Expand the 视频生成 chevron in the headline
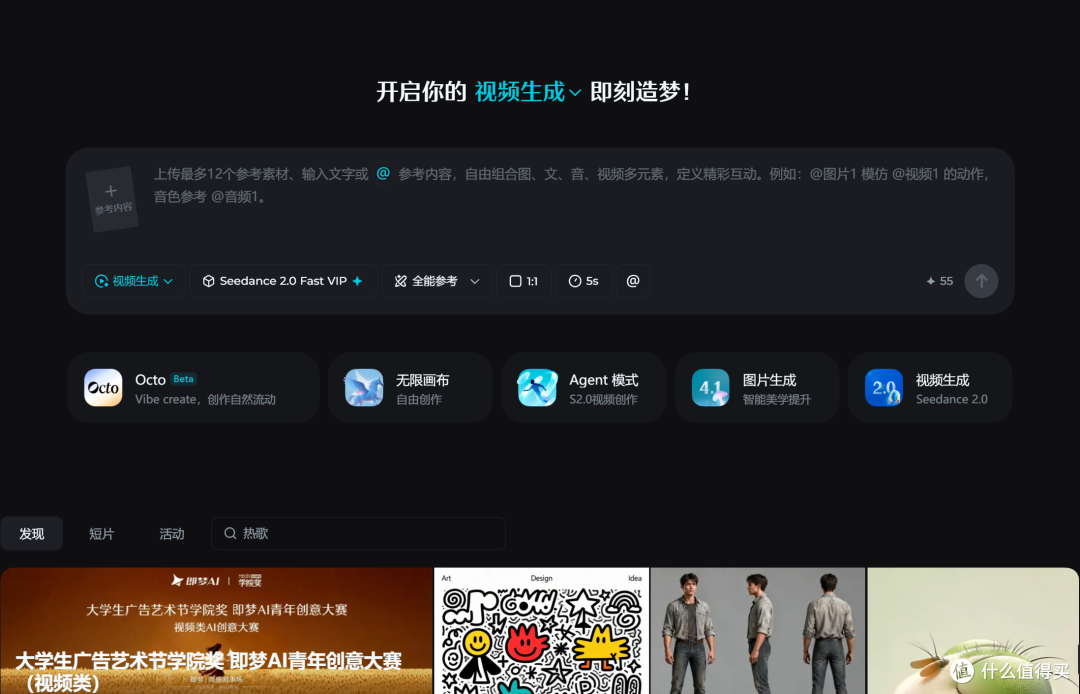This screenshot has width=1080, height=694. pos(575,92)
